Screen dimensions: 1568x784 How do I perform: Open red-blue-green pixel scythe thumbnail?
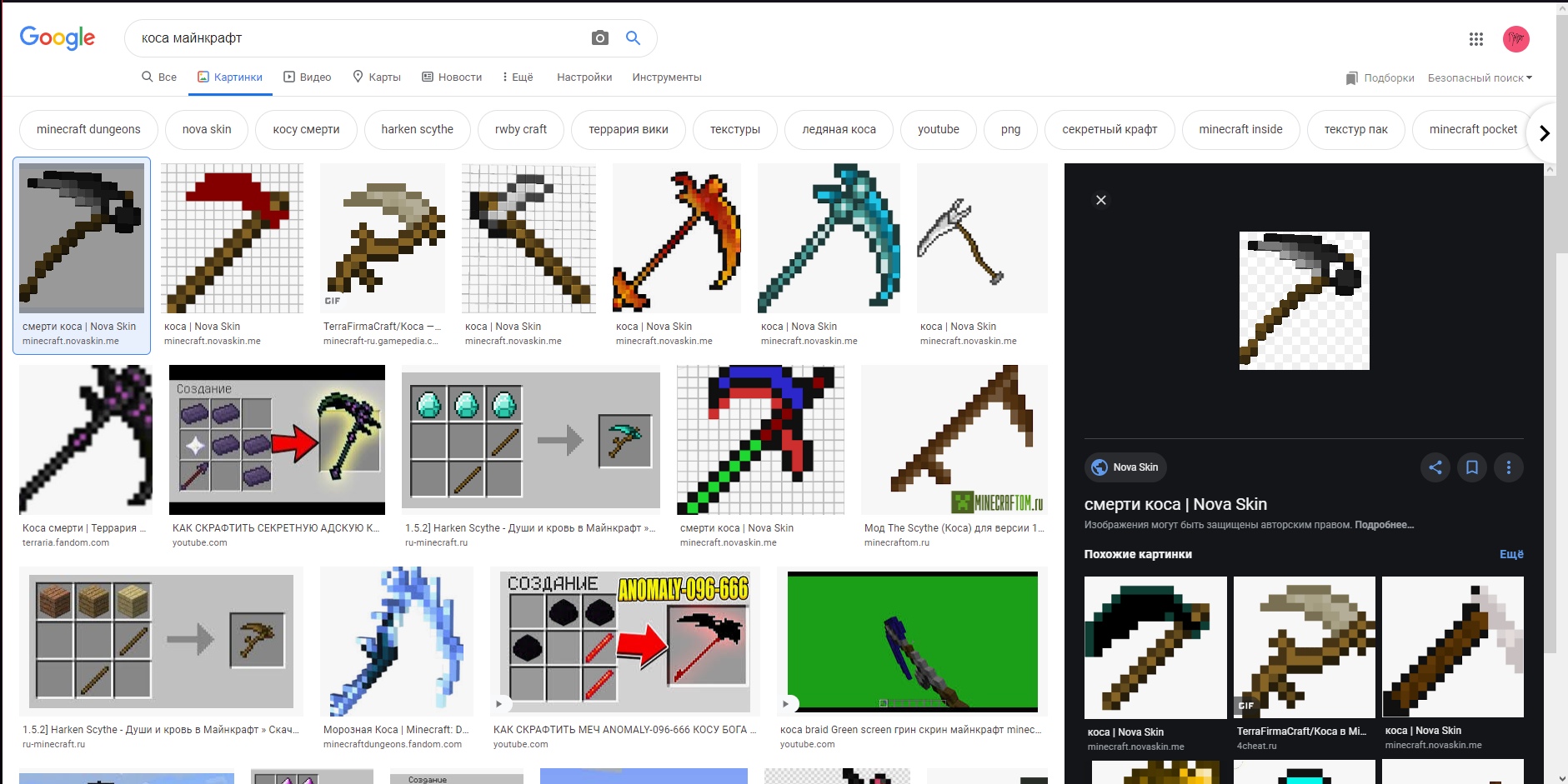coord(760,440)
